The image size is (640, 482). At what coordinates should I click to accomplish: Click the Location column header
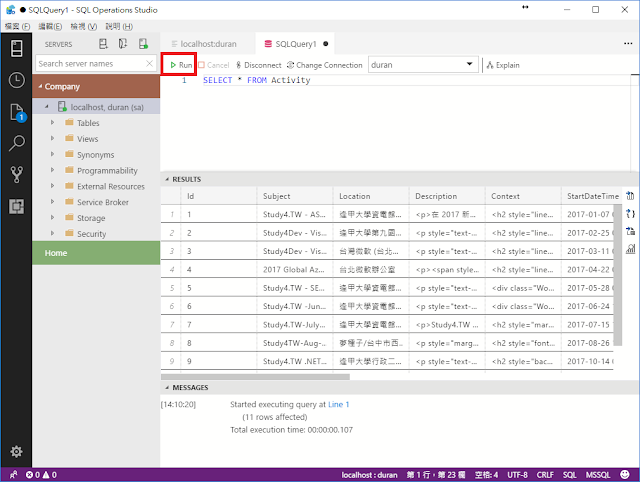click(371, 196)
